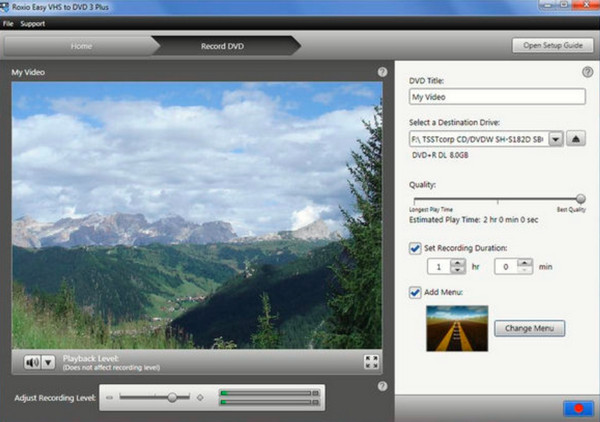This screenshot has width=600, height=422.
Task: Open help for DVD settings panel
Action: point(587,72)
